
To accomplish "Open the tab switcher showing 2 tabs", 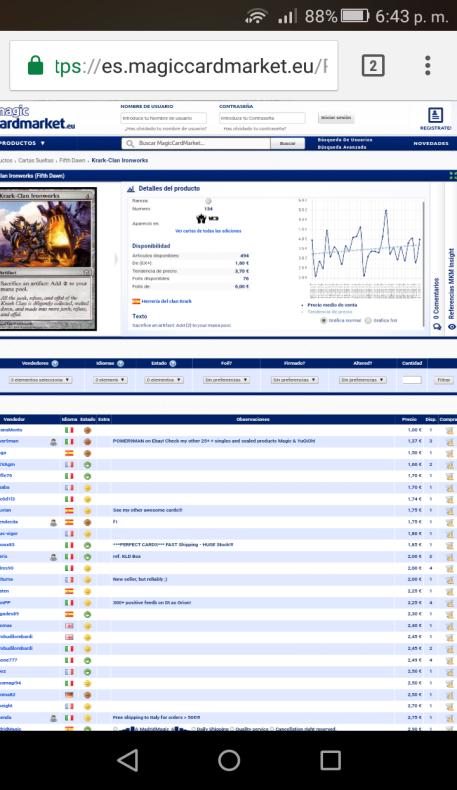I will [373, 66].
